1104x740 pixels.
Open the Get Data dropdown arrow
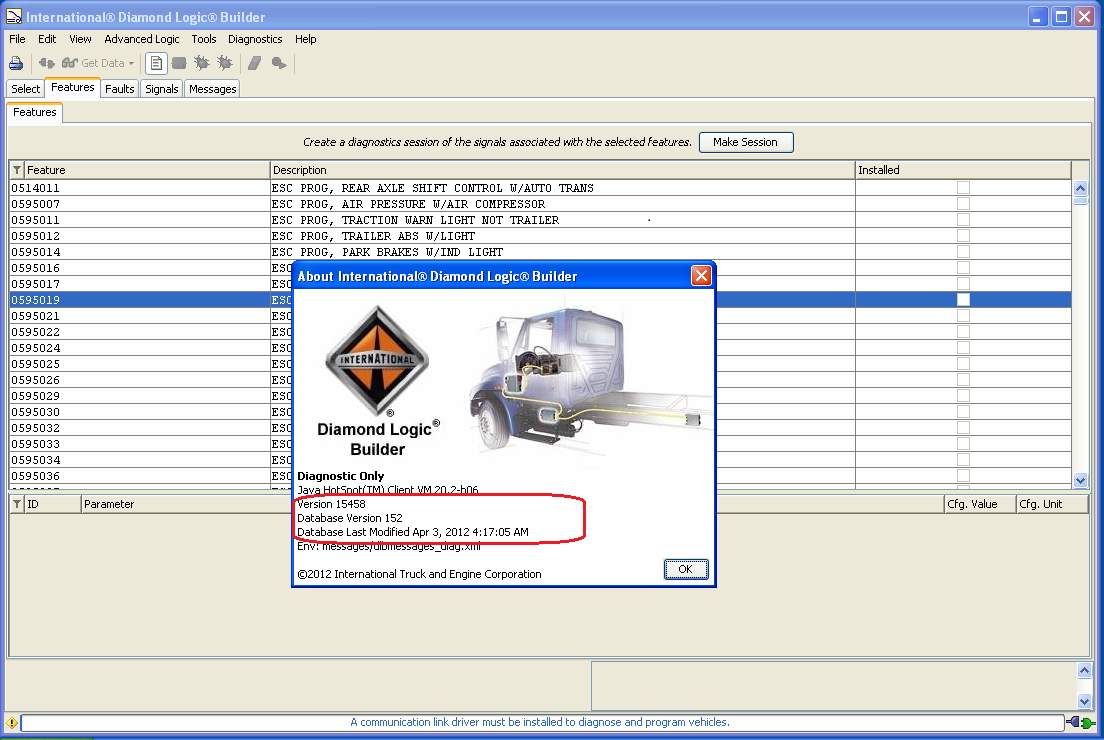coord(131,63)
